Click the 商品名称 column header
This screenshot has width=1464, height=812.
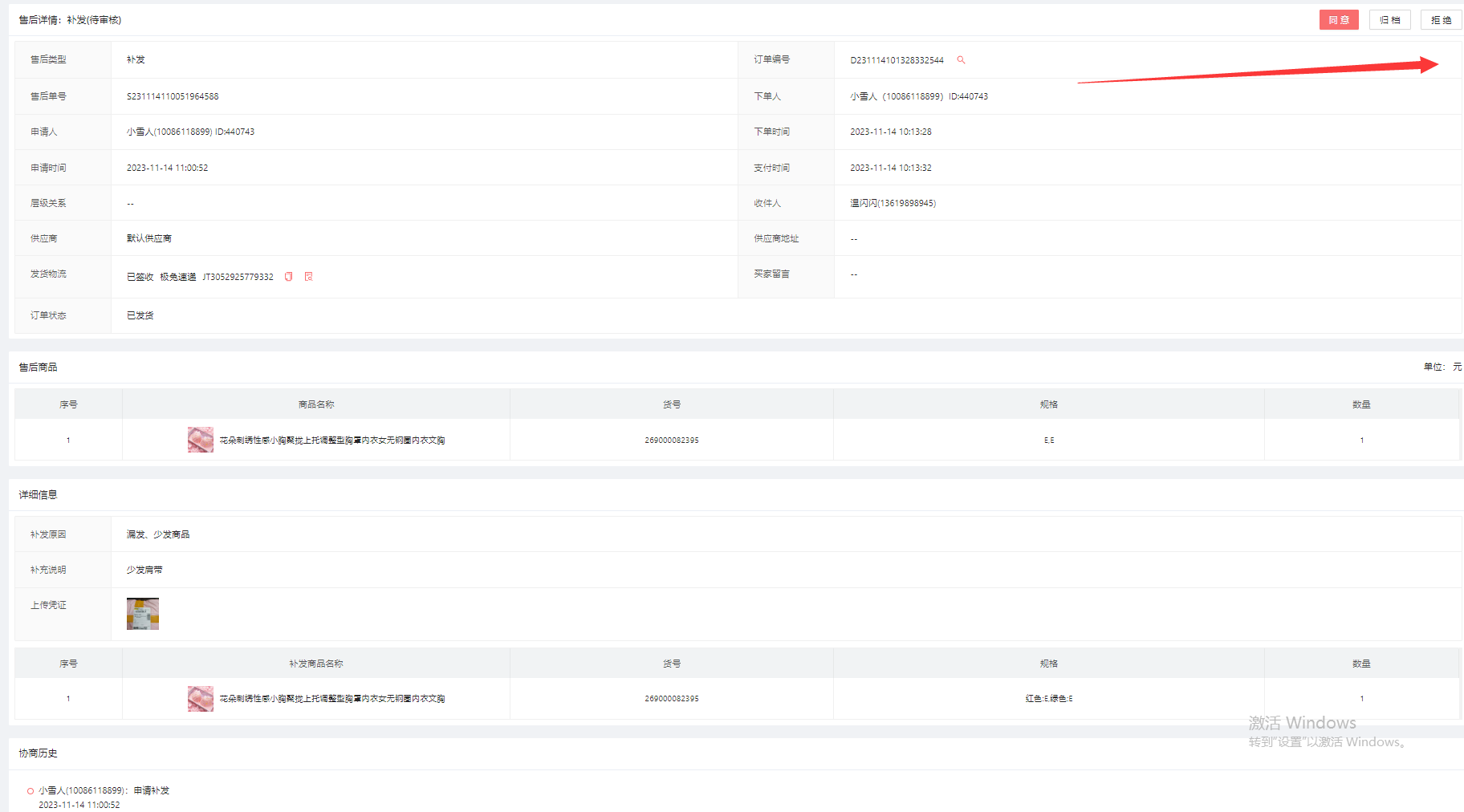(x=315, y=404)
